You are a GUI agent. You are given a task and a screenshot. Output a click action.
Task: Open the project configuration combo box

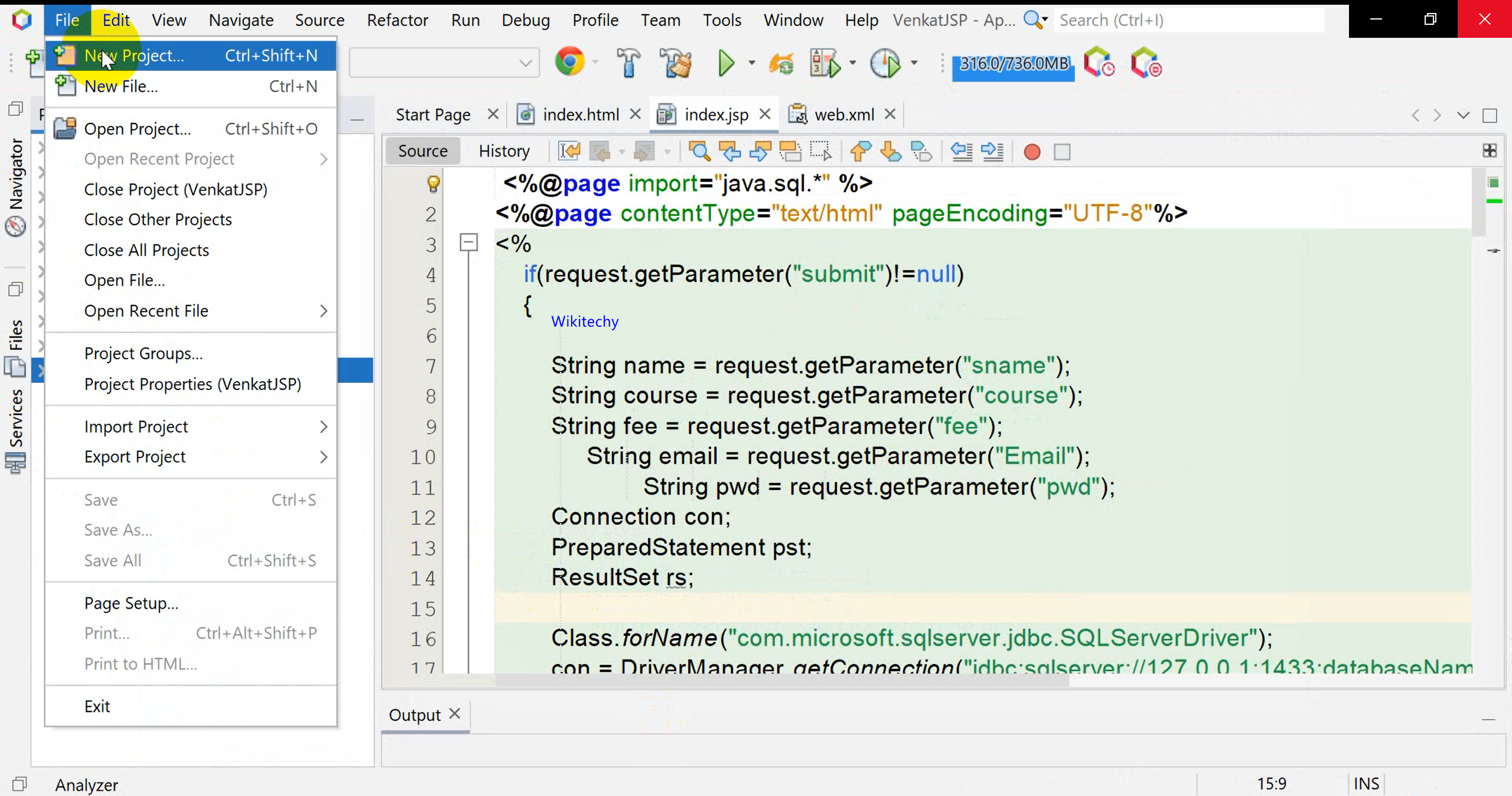444,63
